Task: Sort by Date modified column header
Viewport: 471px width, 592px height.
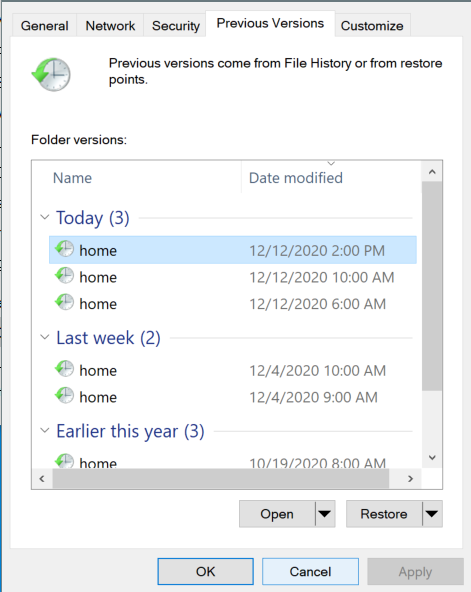Action: pos(296,178)
